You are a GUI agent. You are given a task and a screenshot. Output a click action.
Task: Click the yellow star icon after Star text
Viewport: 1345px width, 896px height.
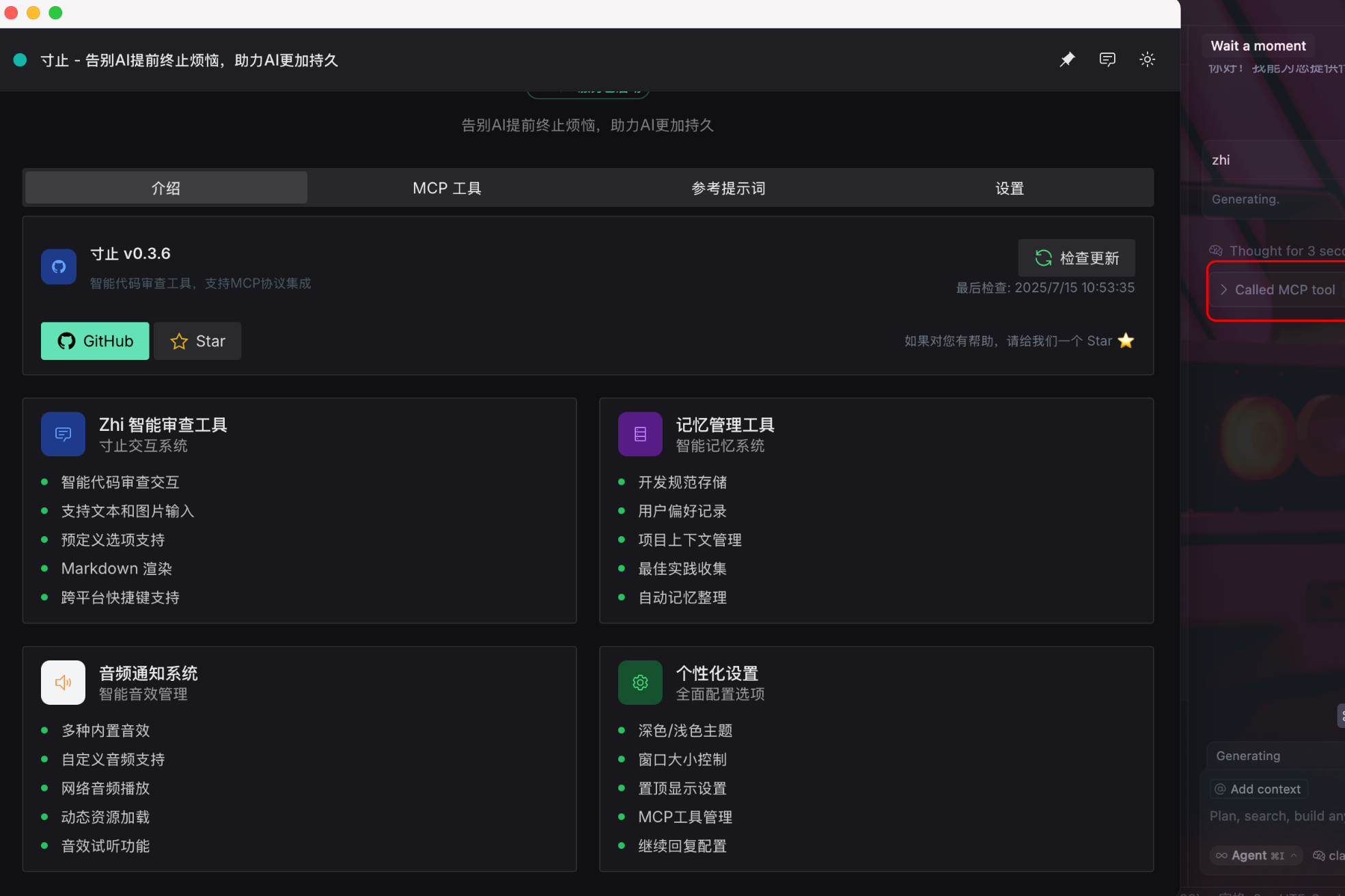pyautogui.click(x=1126, y=341)
